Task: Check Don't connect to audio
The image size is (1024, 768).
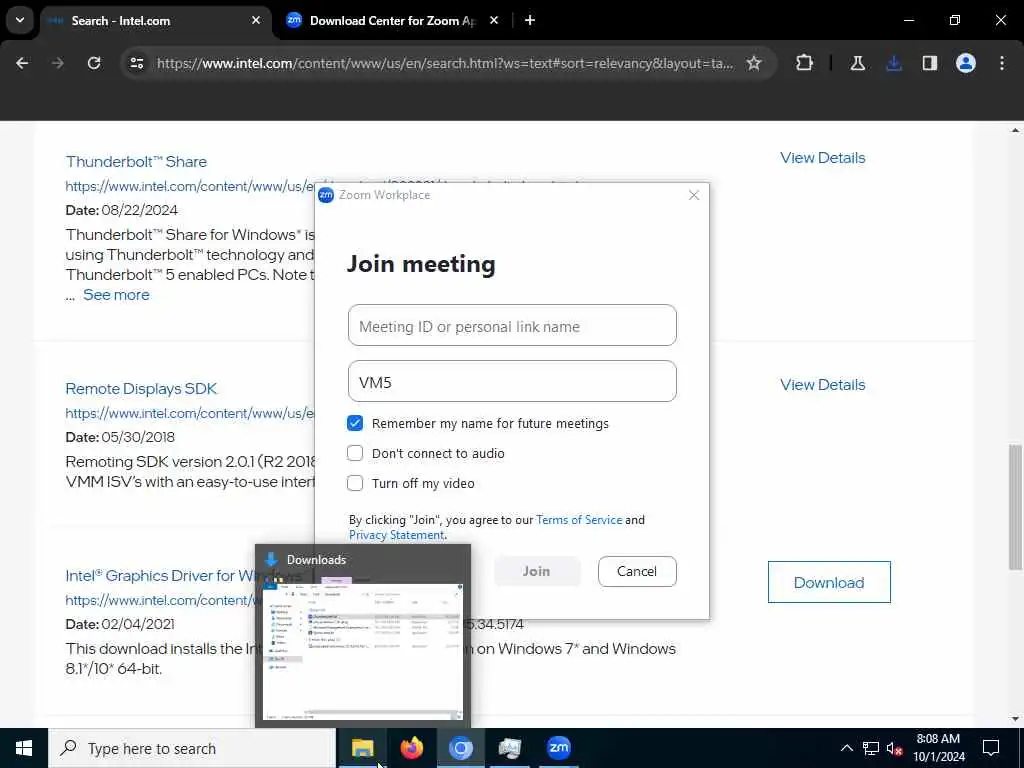Action: [355, 453]
